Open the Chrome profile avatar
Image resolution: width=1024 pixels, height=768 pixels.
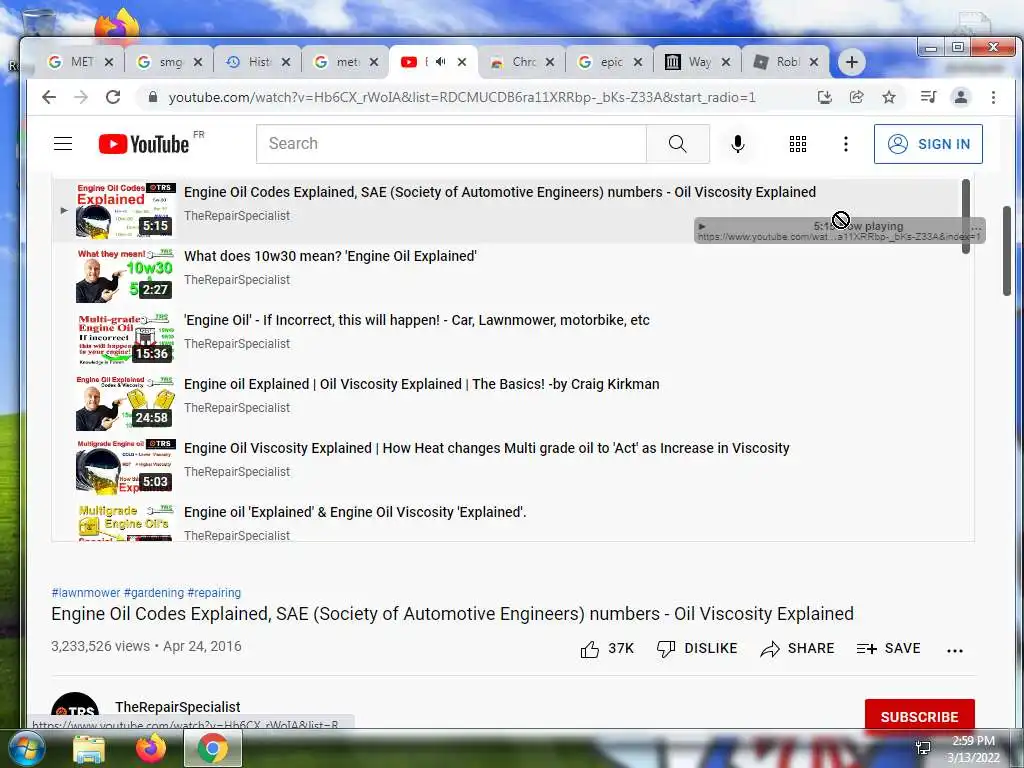point(961,97)
